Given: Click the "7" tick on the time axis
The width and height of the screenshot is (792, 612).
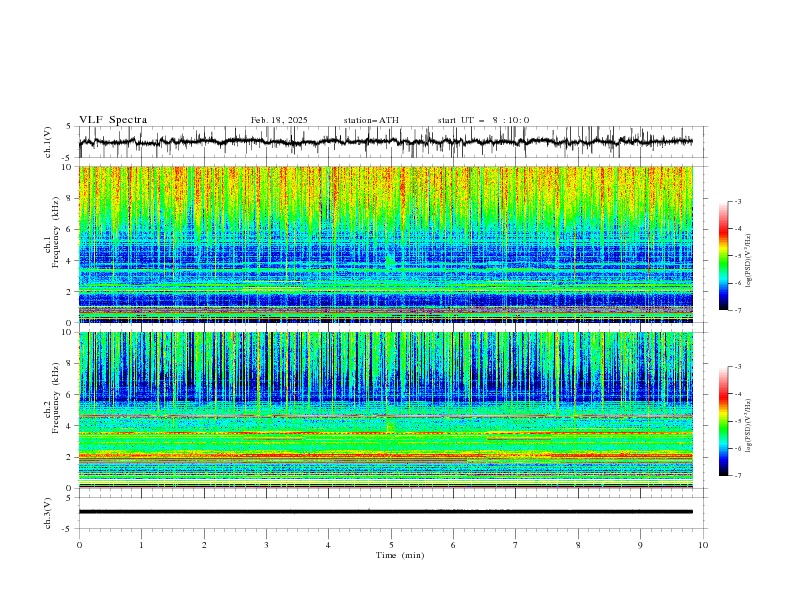Looking at the screenshot, I should pos(516,545).
